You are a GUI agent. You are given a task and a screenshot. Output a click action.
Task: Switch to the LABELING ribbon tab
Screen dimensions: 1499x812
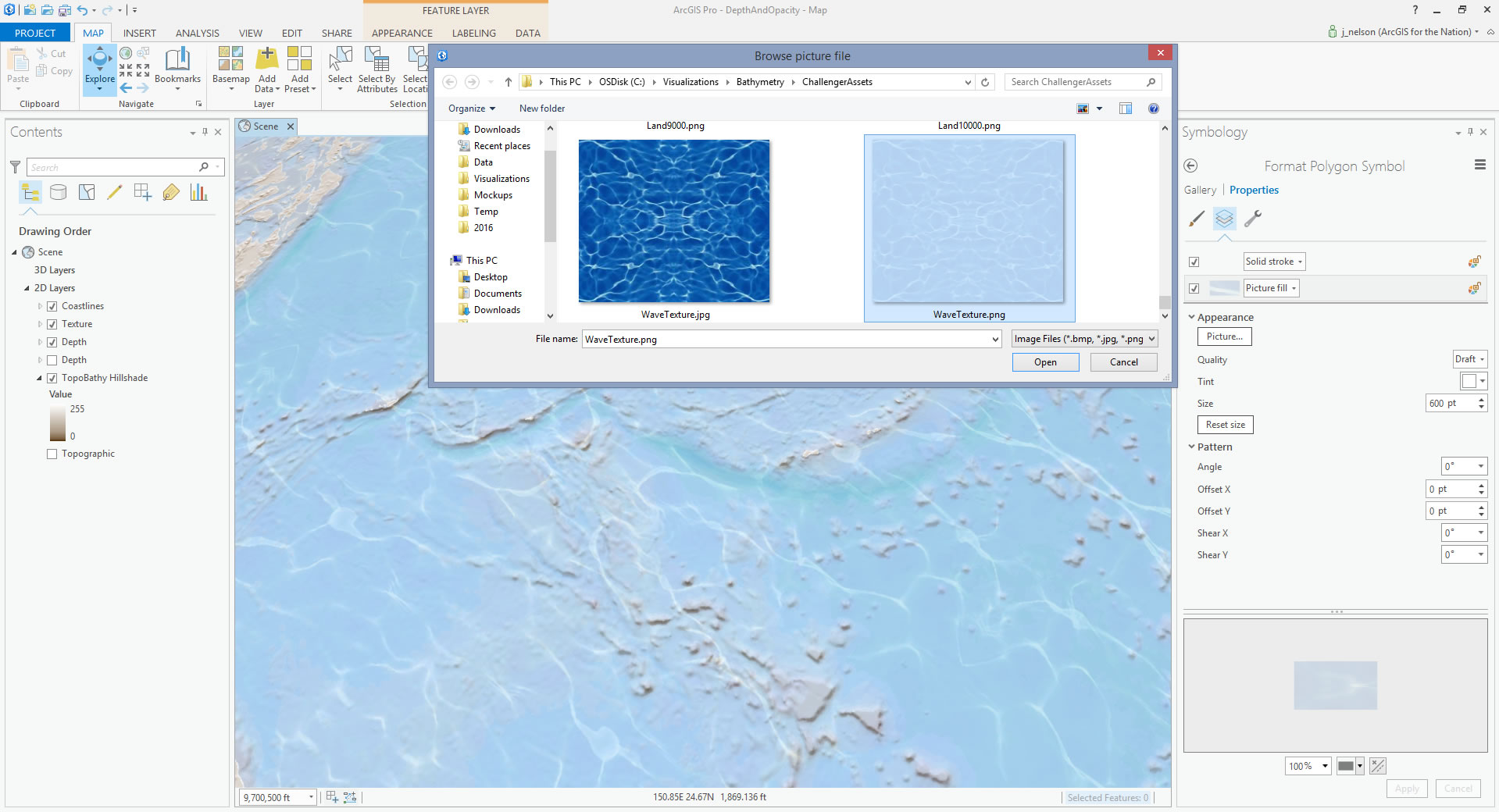(x=473, y=33)
